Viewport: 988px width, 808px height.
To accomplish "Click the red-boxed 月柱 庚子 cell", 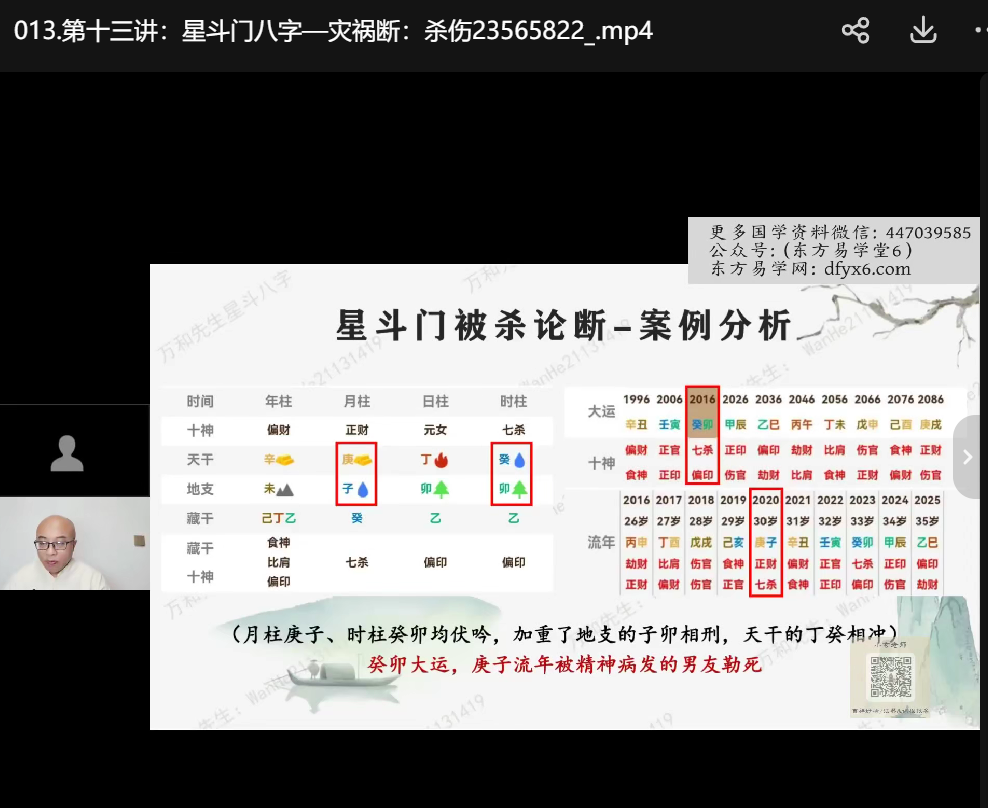I will coord(356,474).
